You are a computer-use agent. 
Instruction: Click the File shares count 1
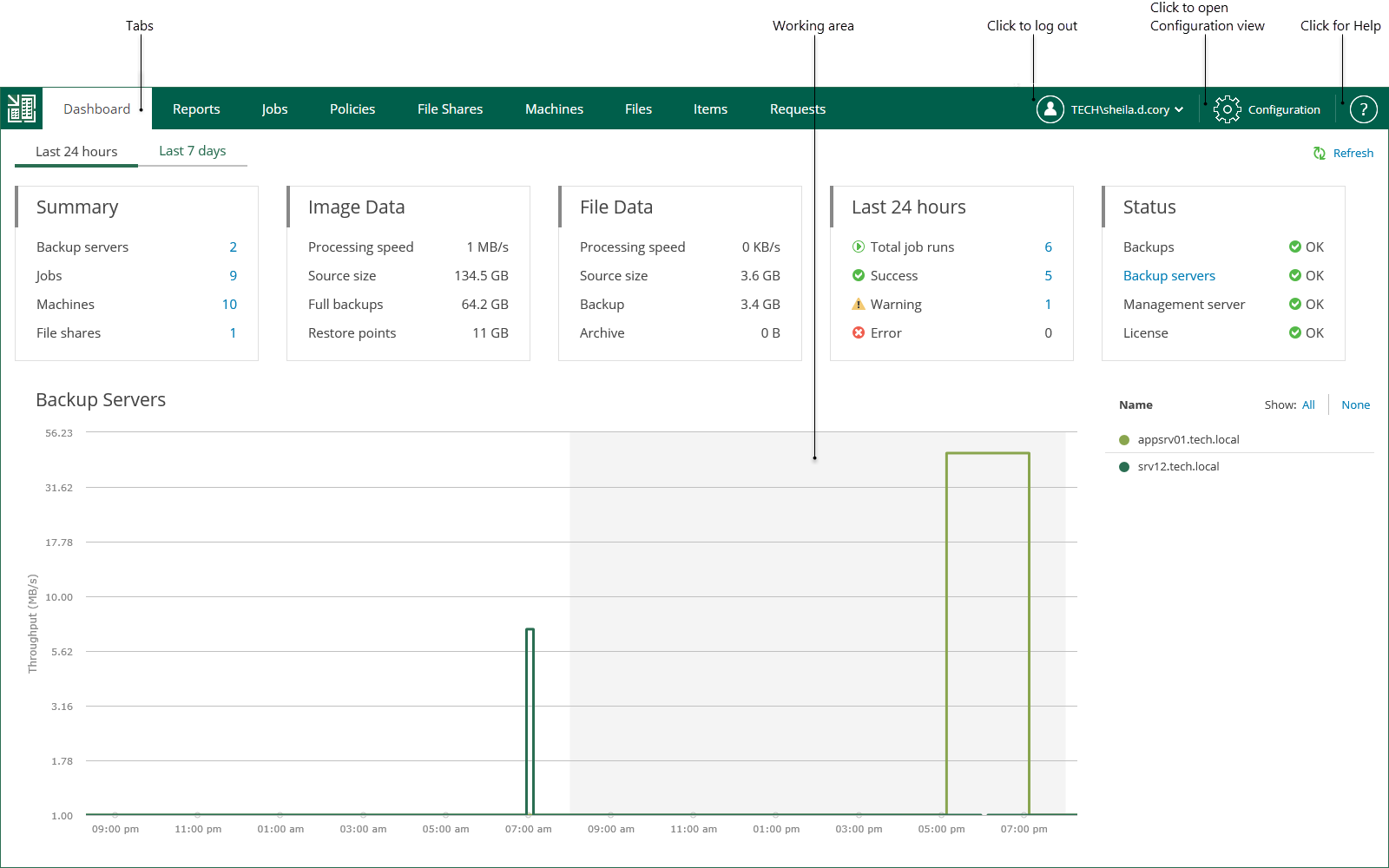(x=233, y=332)
